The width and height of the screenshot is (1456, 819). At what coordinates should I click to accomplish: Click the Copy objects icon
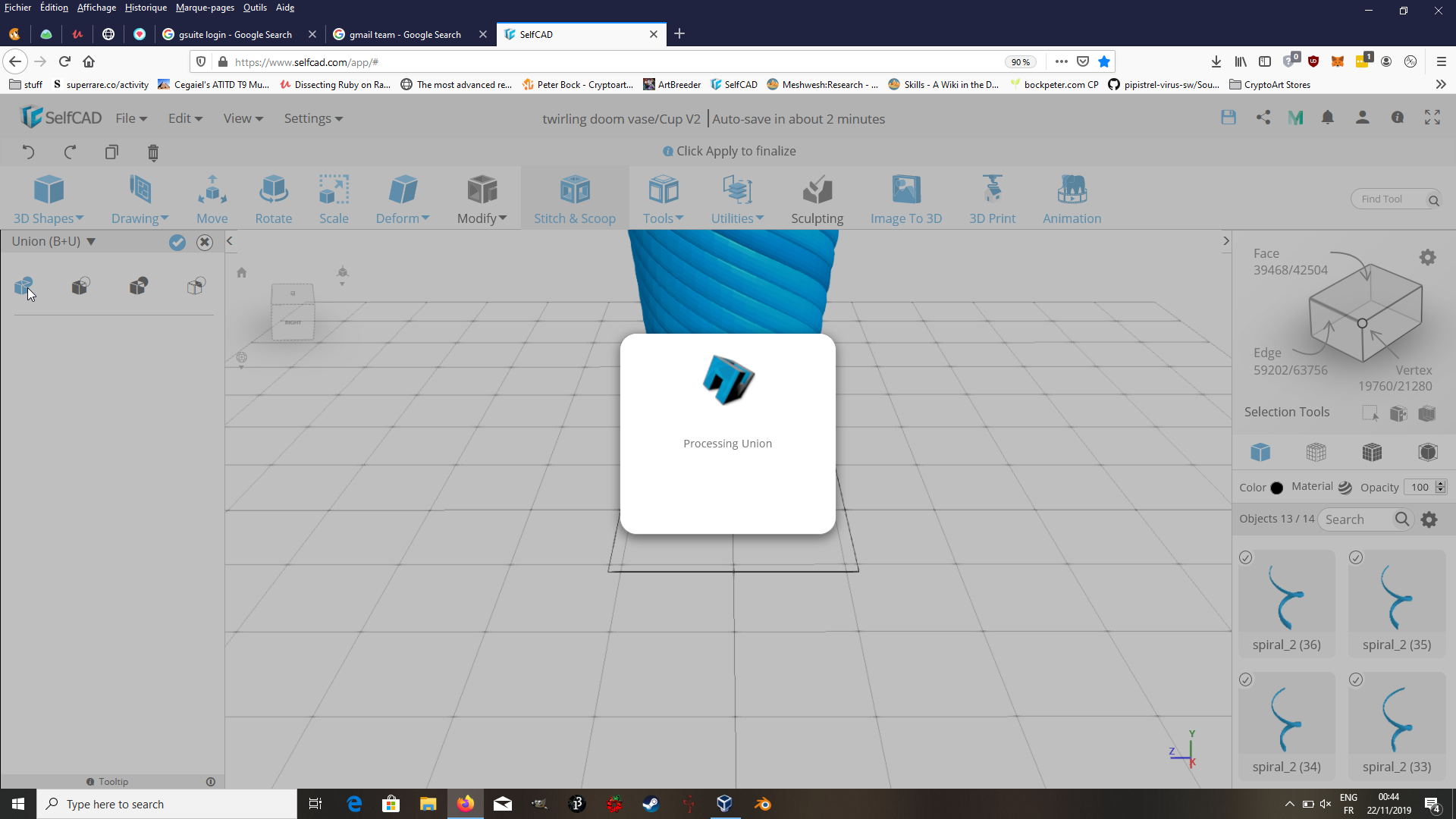111,152
